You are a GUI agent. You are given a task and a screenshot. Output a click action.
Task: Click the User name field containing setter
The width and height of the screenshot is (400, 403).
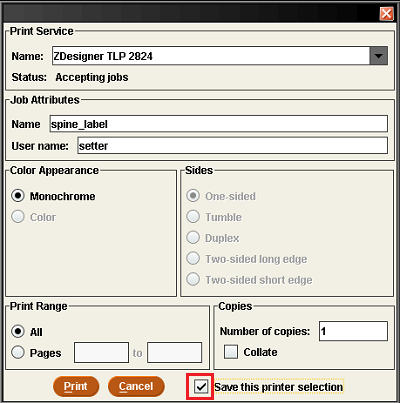pyautogui.click(x=233, y=145)
